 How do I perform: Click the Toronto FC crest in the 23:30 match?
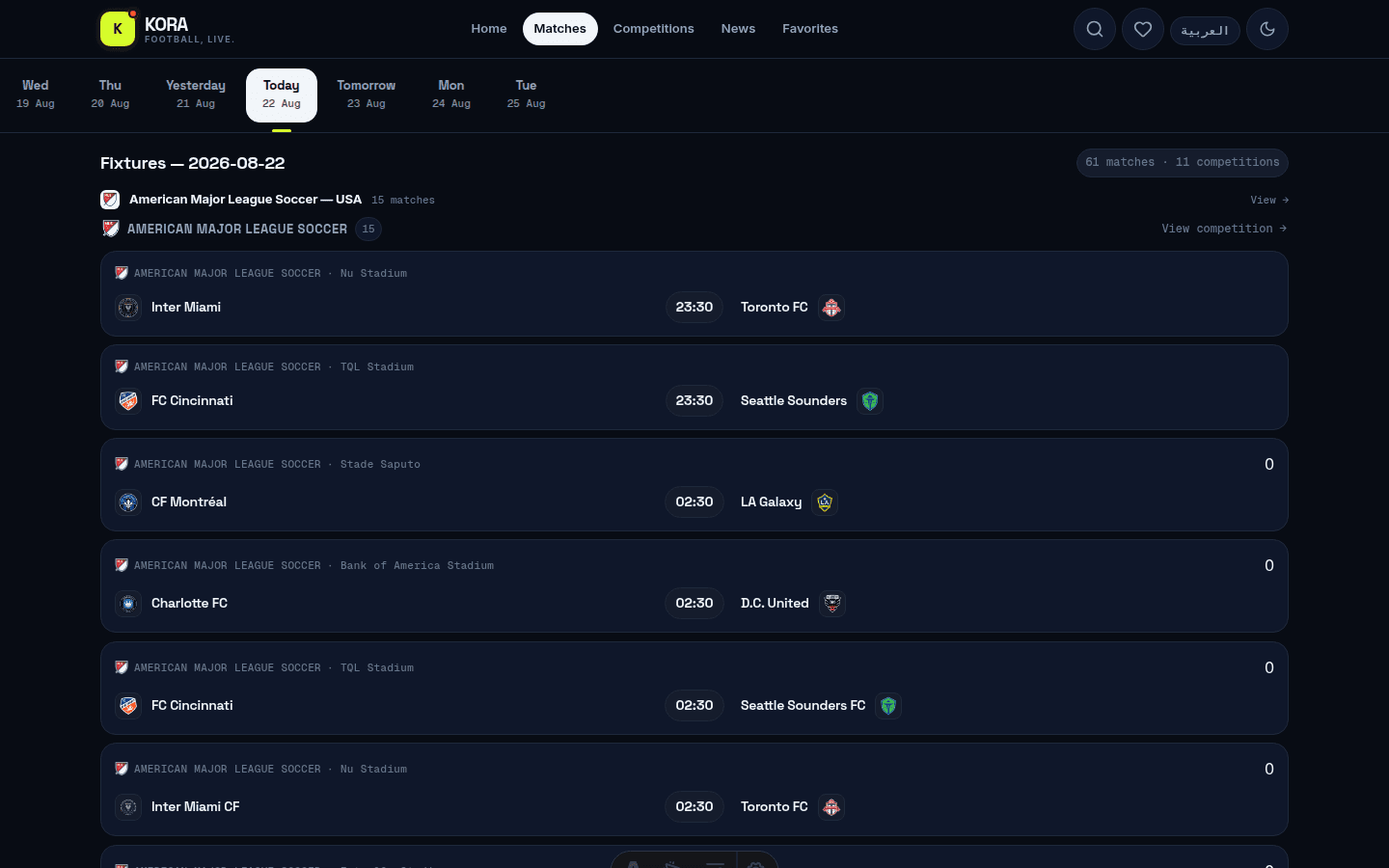tap(831, 308)
